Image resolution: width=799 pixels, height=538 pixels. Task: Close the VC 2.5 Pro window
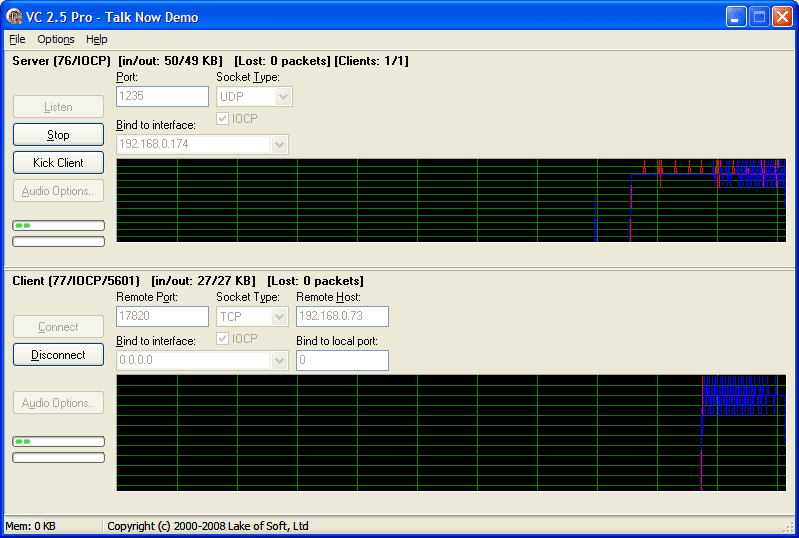click(782, 17)
